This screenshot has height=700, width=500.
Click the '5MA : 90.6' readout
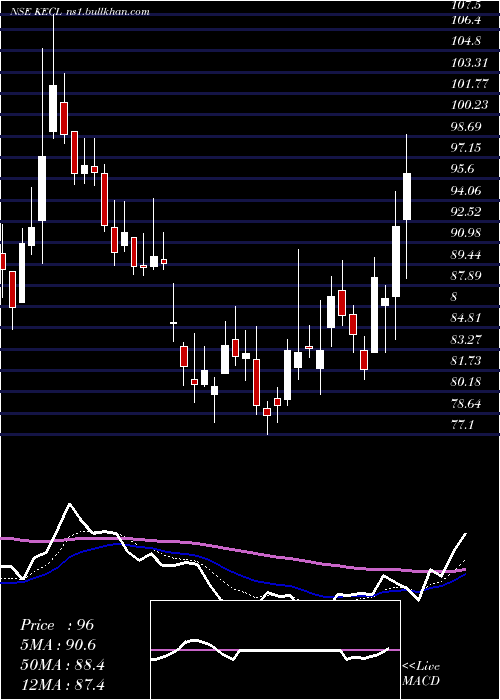tap(58, 645)
